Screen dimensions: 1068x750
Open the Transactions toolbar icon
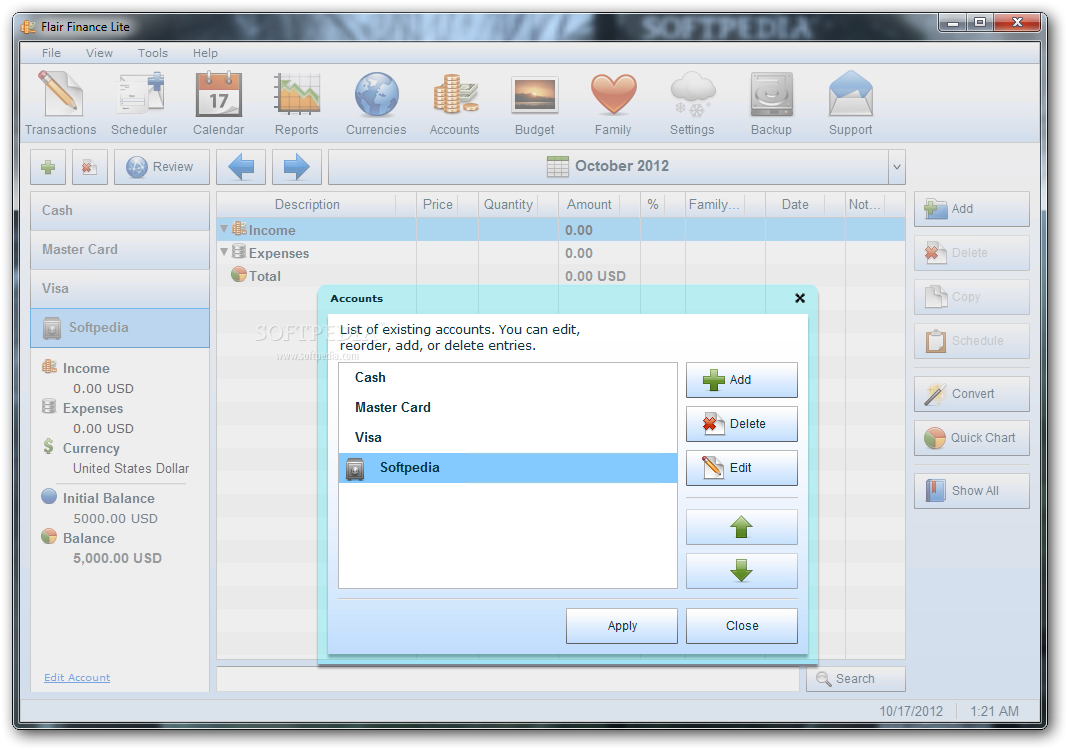tap(61, 104)
